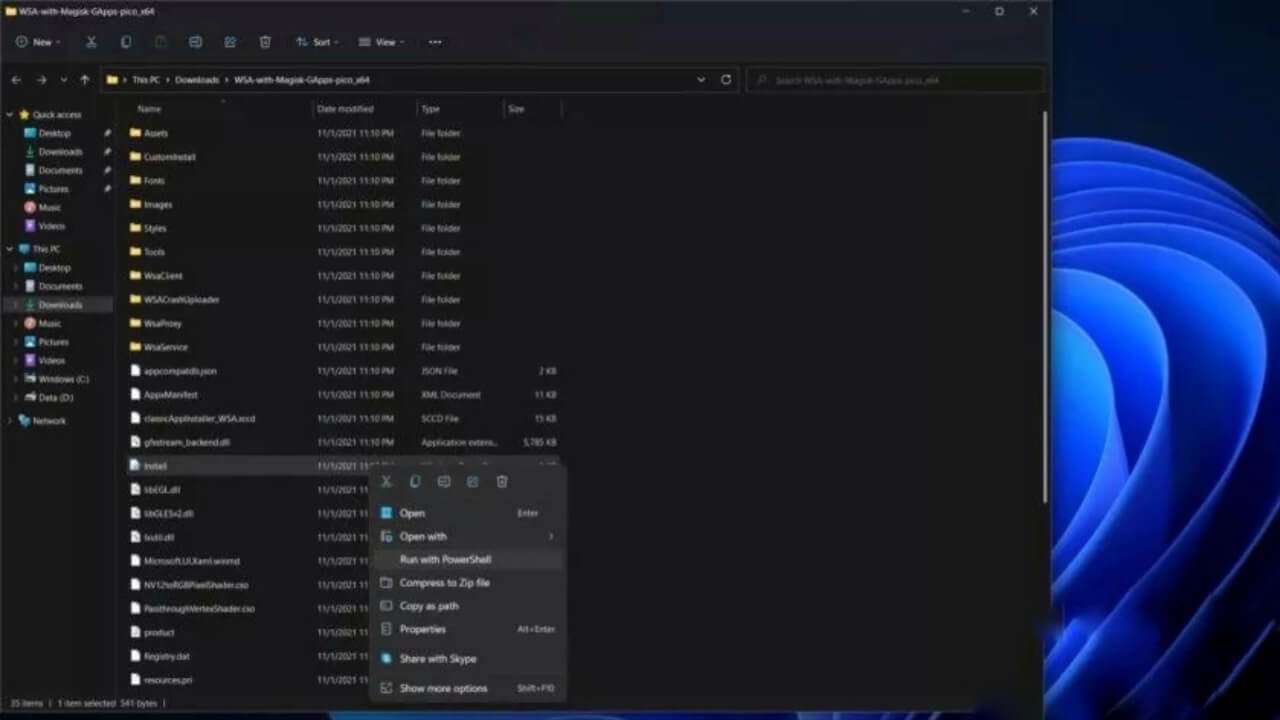The width and height of the screenshot is (1280, 720).
Task: Open the Assets folder icon
Action: coord(136,133)
